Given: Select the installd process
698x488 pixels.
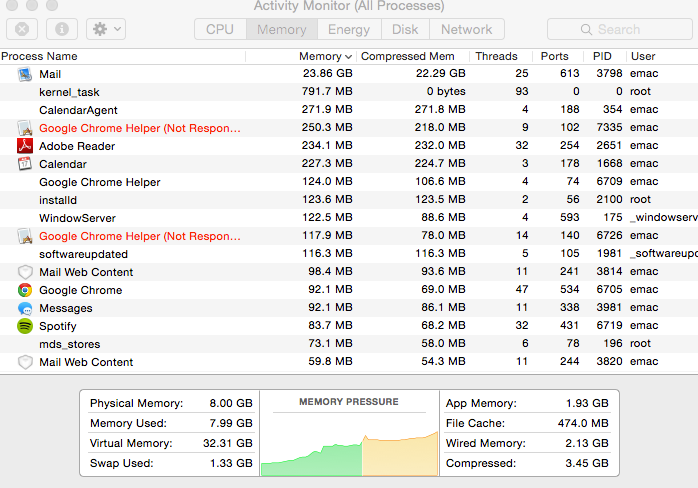Looking at the screenshot, I should [x=349, y=199].
